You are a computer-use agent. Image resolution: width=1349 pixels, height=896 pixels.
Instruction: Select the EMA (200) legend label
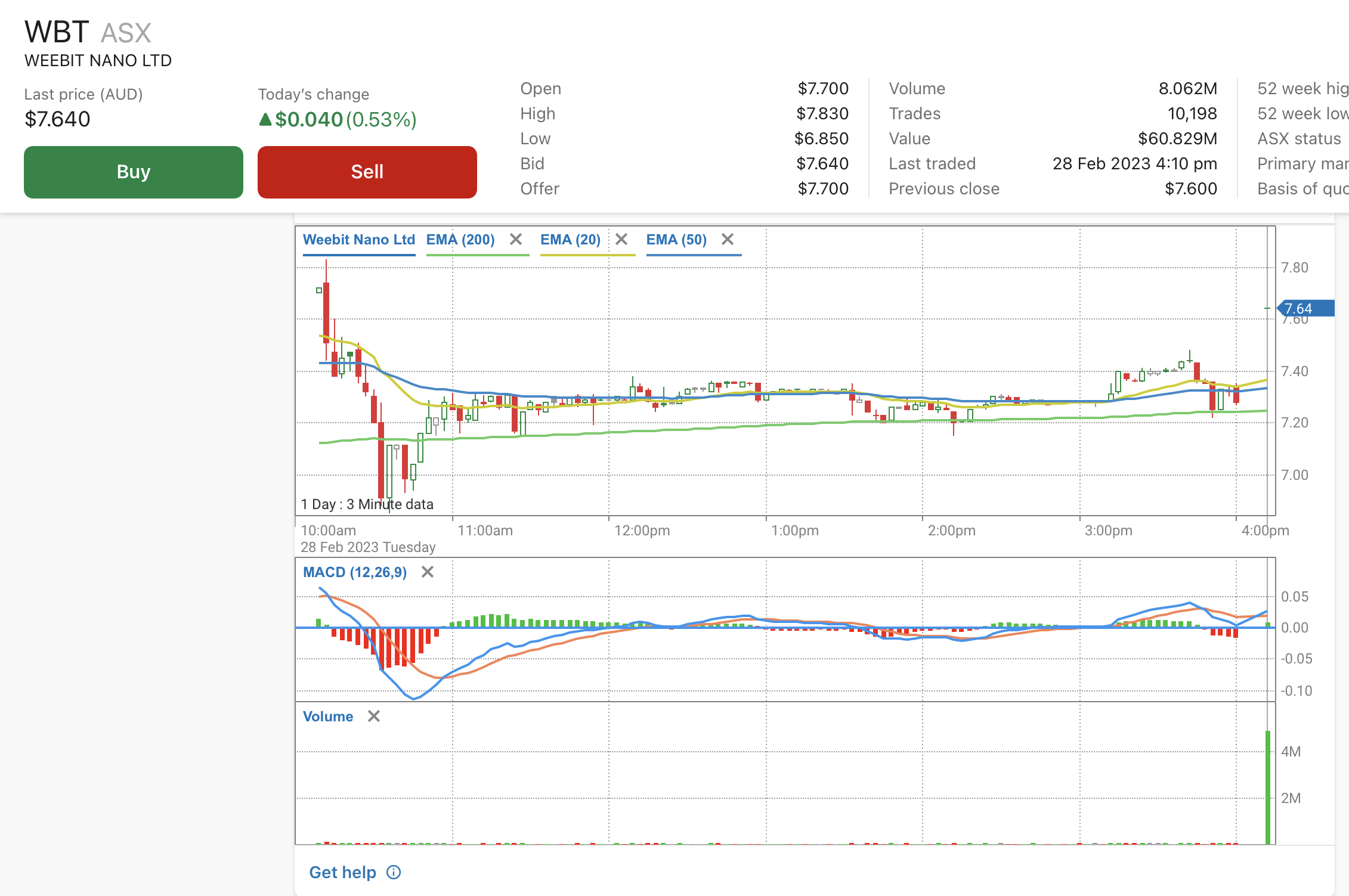pyautogui.click(x=460, y=240)
